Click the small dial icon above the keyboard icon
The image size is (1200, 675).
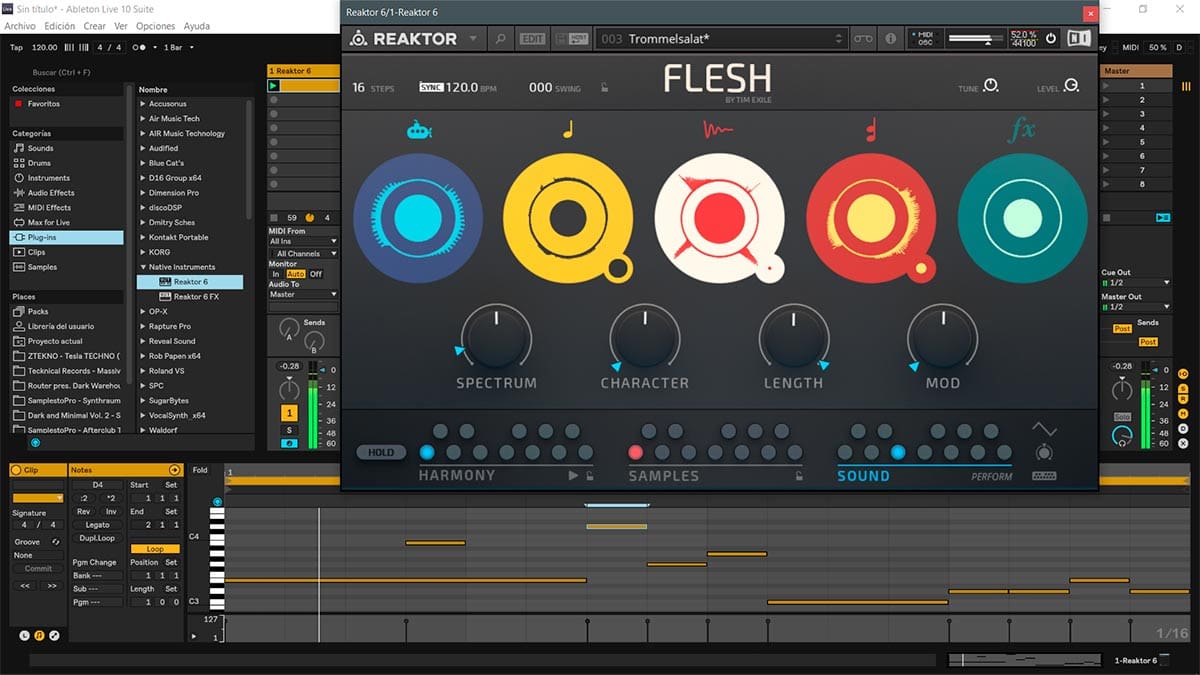(1044, 453)
